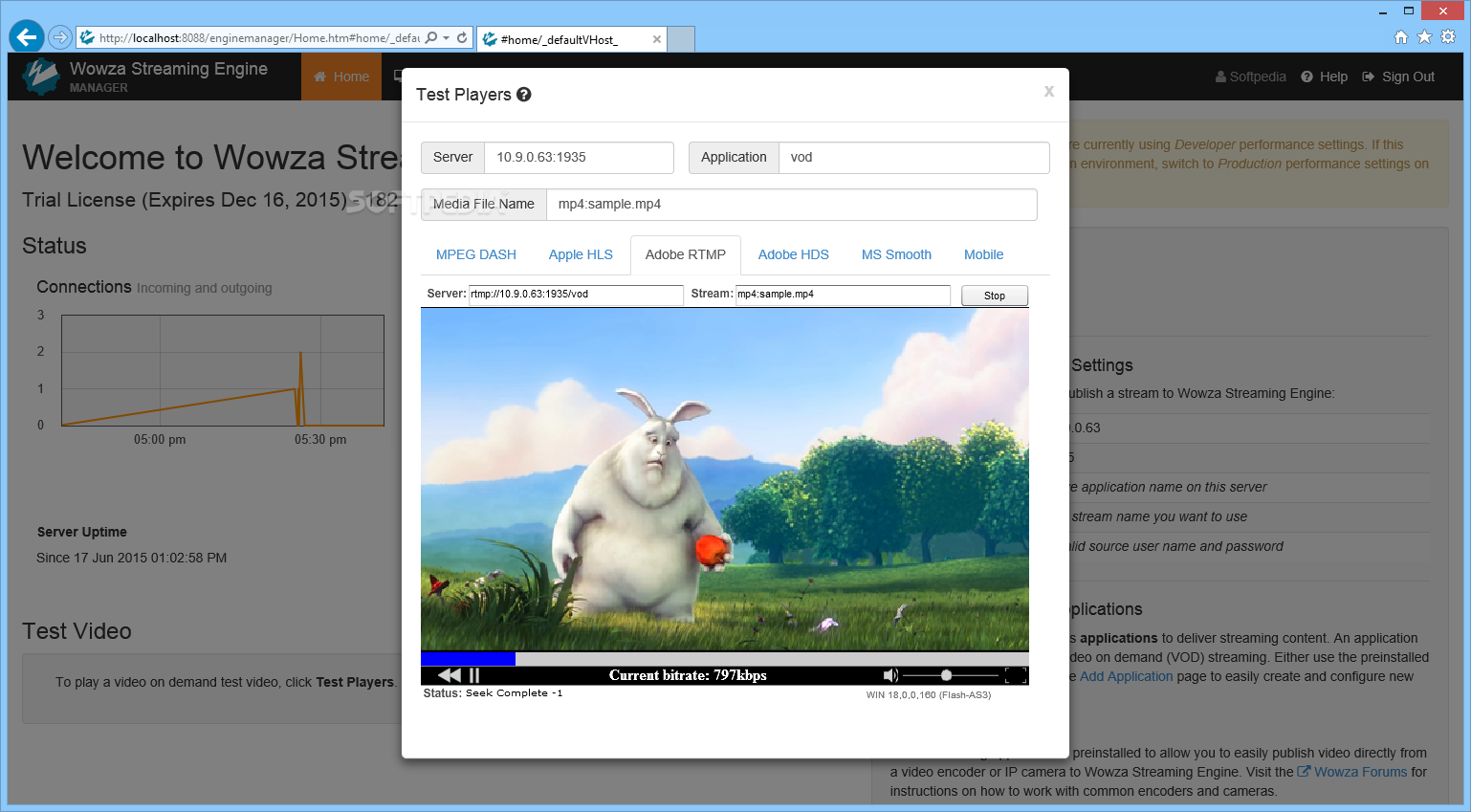Image resolution: width=1471 pixels, height=812 pixels.
Task: Open the Wowza Forums link
Action: click(1352, 772)
